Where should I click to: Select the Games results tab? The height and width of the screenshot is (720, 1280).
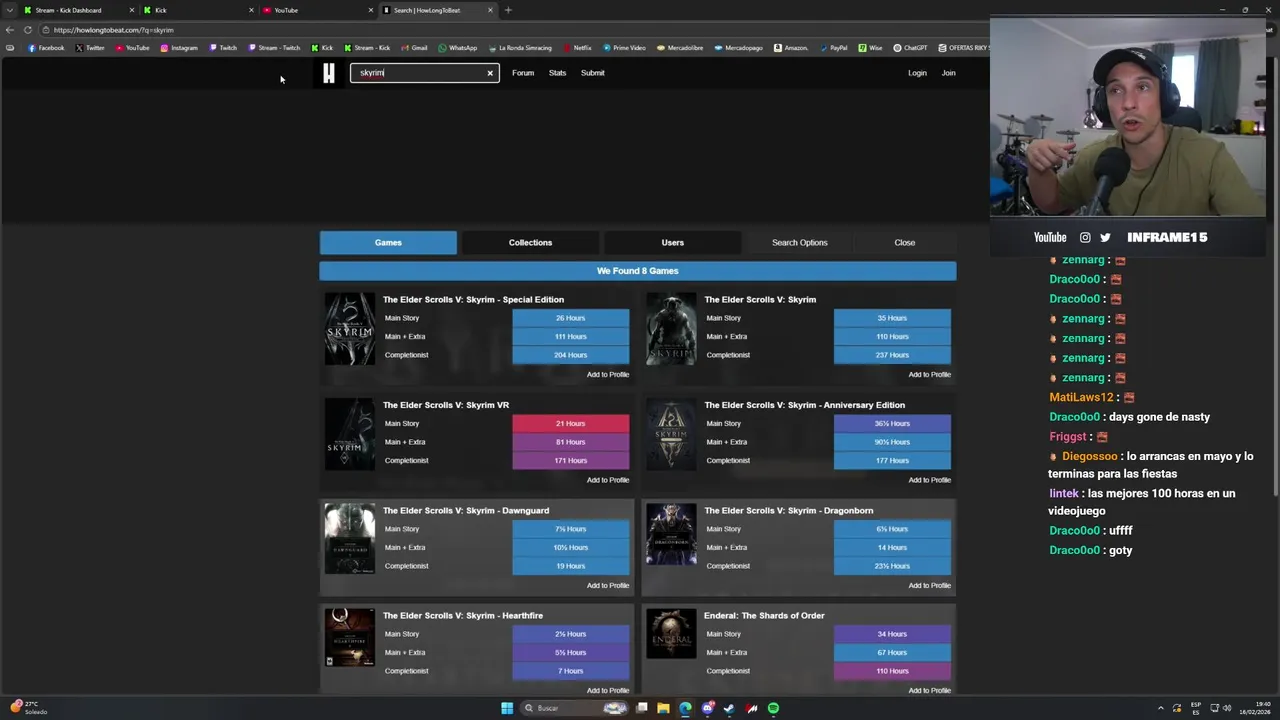[x=388, y=243]
